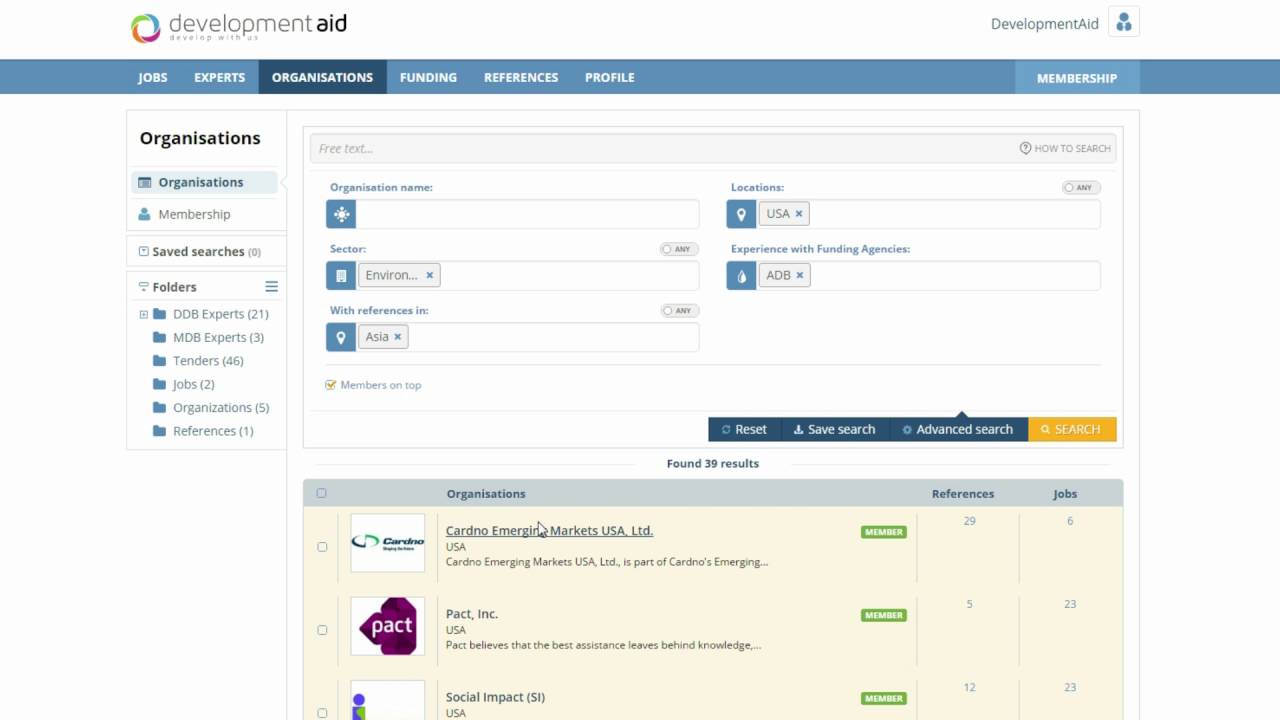Click the Save search button
The width and height of the screenshot is (1280, 720).
[x=834, y=429]
